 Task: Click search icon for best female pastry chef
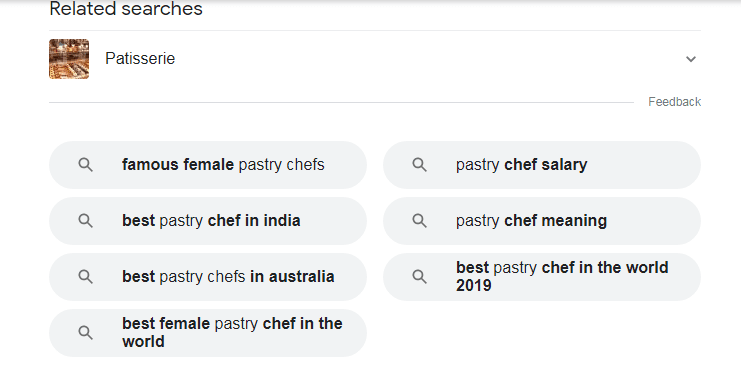pos(86,333)
